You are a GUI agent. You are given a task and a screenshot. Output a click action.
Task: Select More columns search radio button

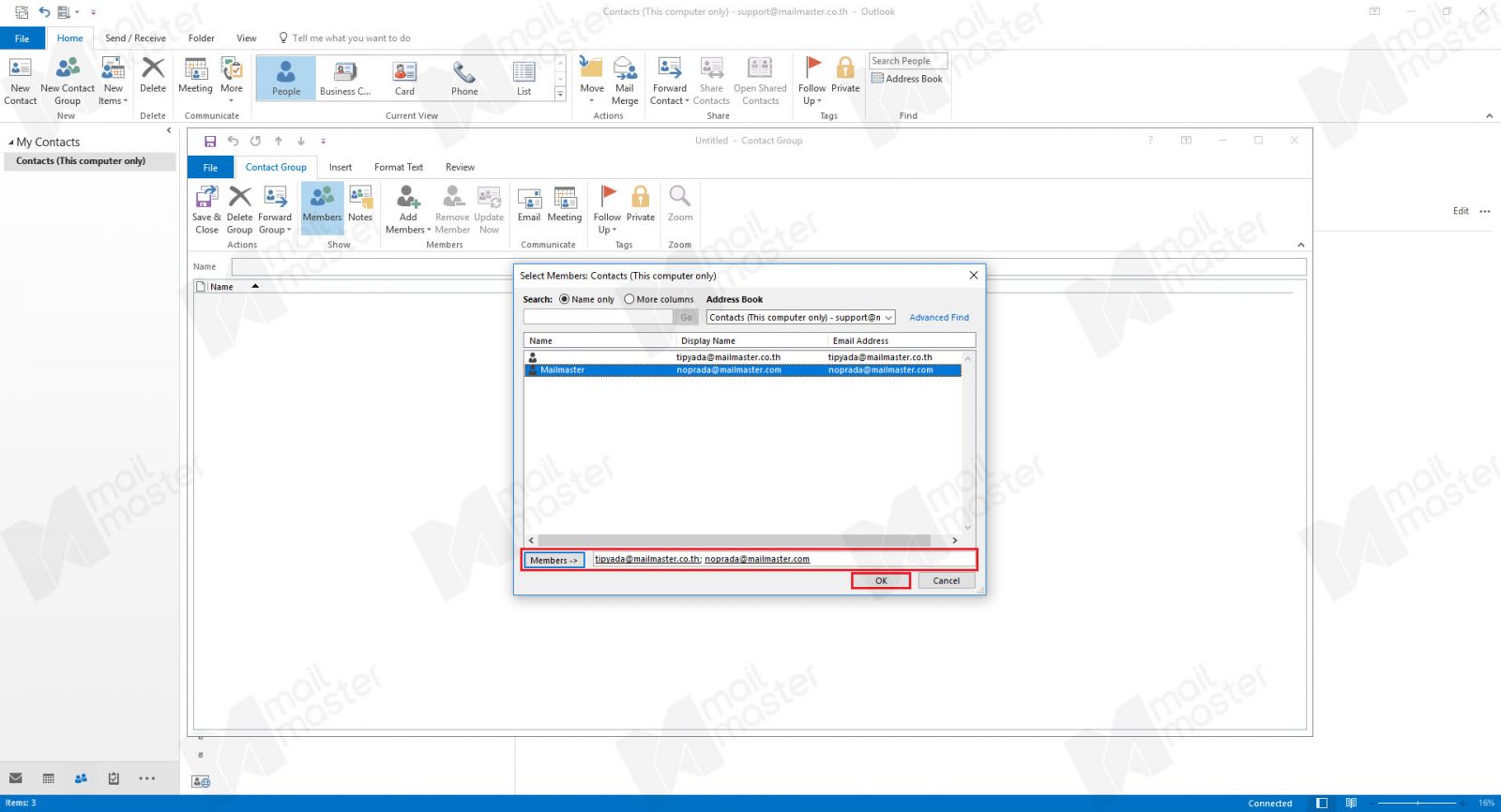pyautogui.click(x=629, y=299)
